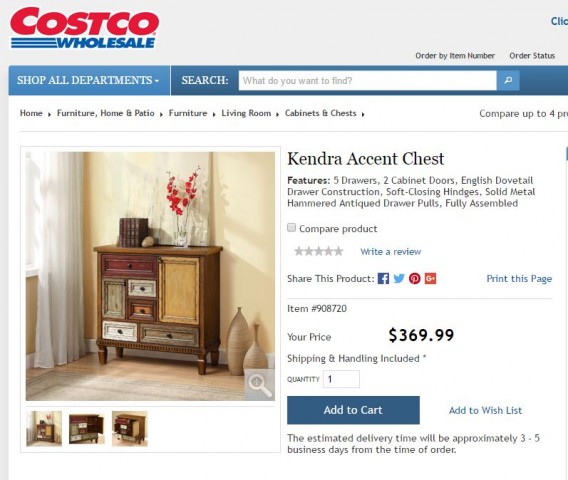This screenshot has width=568, height=480.
Task: Open Write a review link
Action: (390, 252)
